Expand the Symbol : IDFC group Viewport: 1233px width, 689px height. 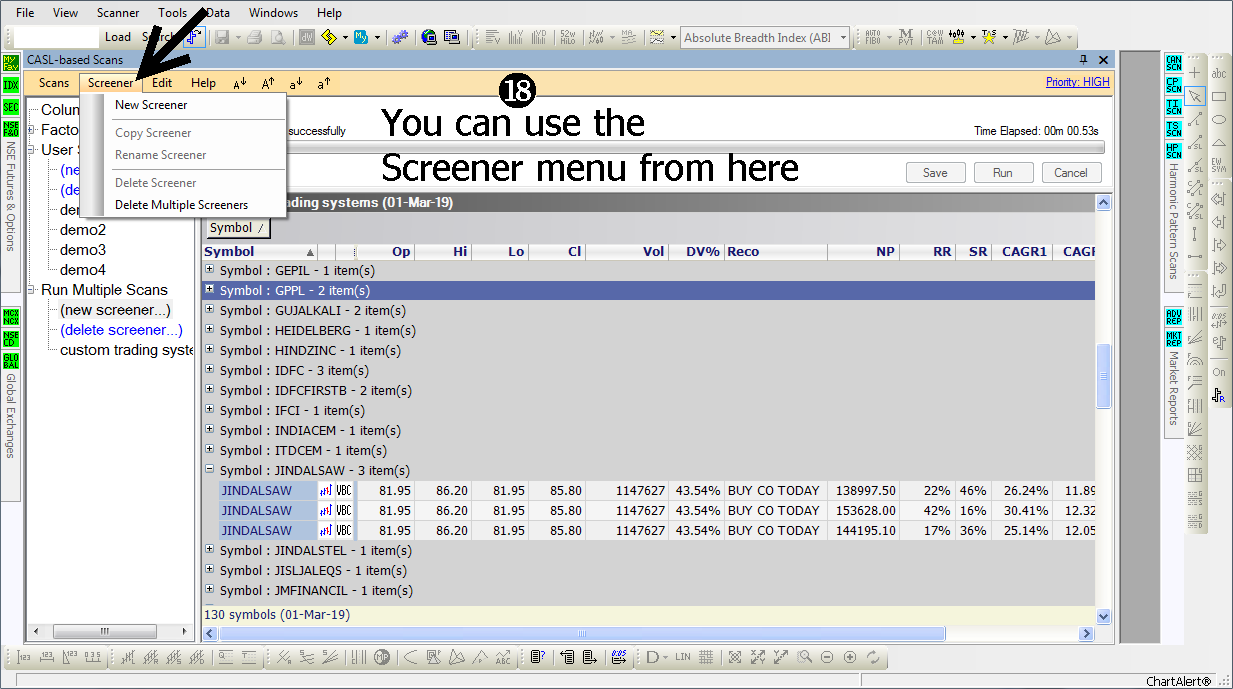coord(209,370)
